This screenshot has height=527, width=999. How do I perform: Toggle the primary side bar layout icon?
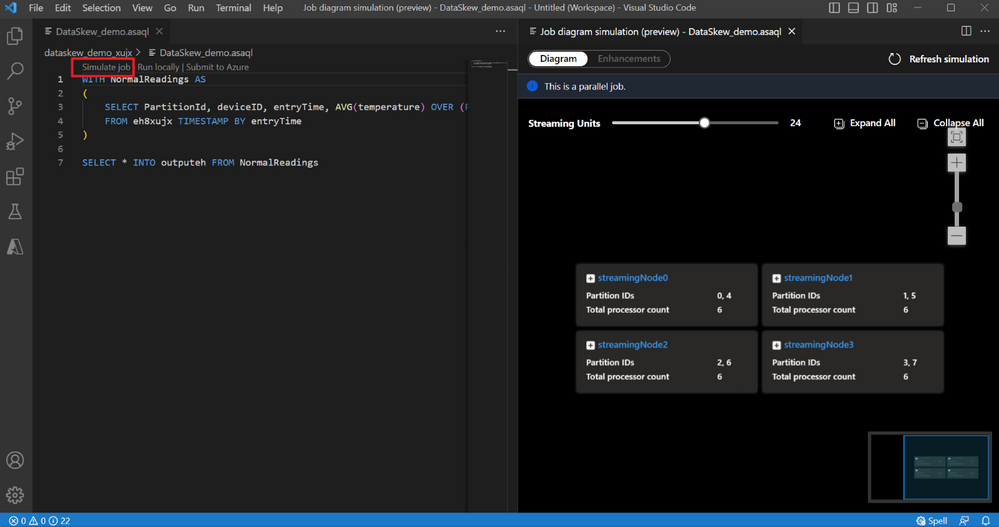(834, 8)
